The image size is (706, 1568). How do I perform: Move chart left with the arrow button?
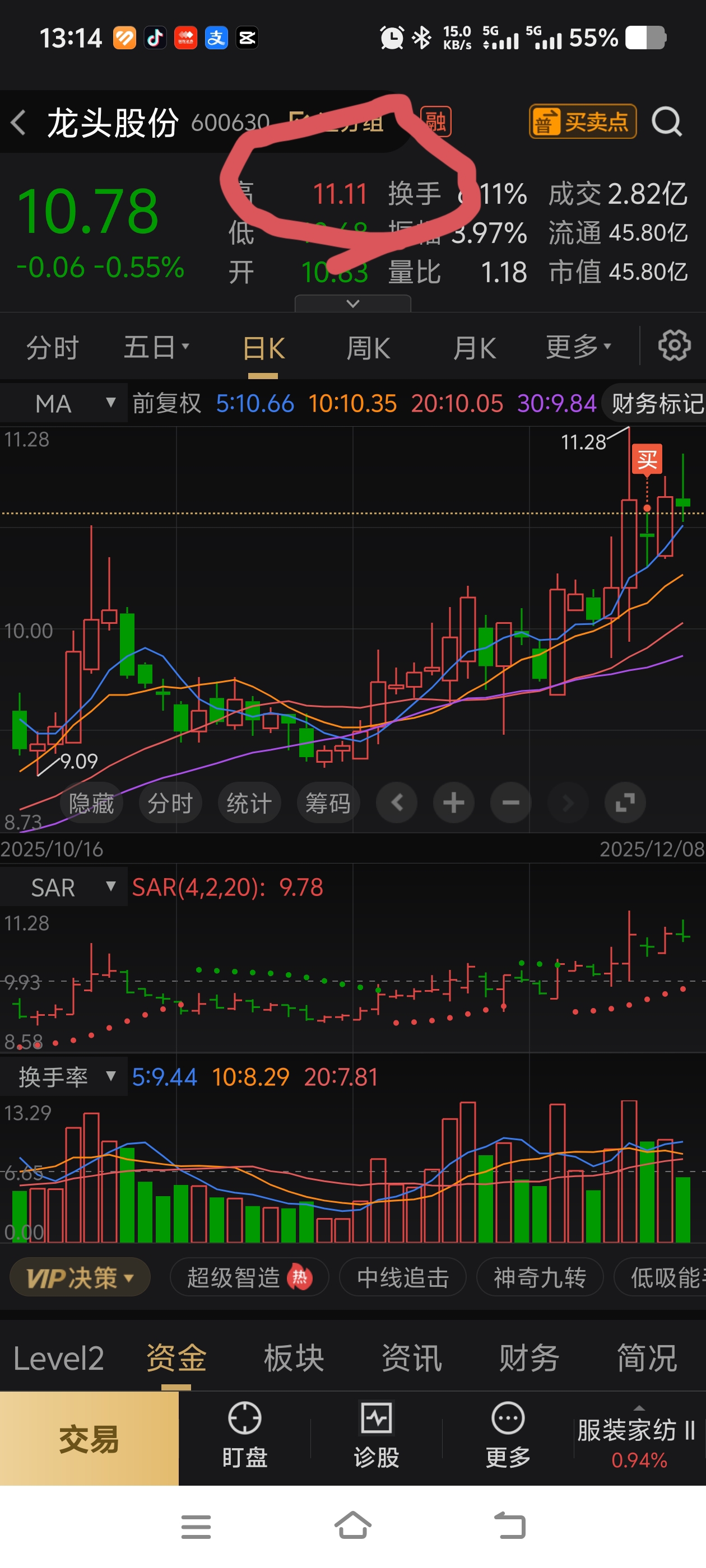(397, 803)
